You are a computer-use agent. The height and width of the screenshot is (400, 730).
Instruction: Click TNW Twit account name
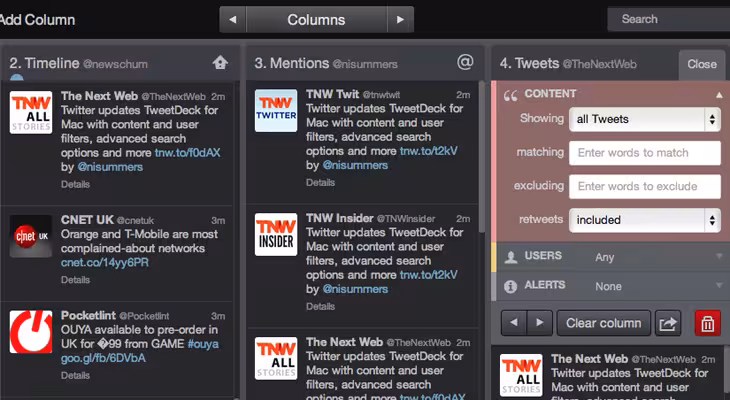click(x=332, y=94)
